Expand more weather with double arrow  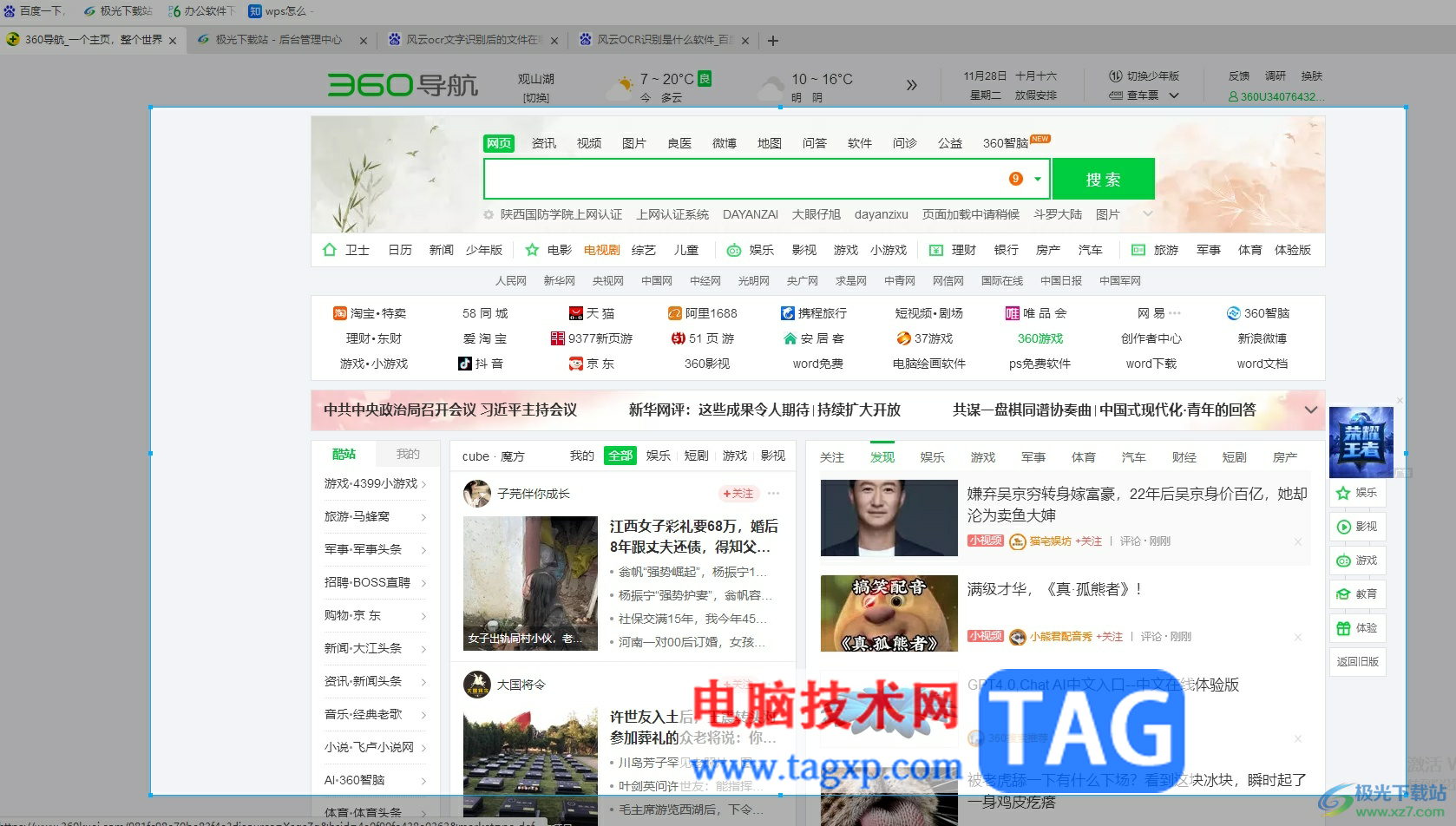[911, 85]
